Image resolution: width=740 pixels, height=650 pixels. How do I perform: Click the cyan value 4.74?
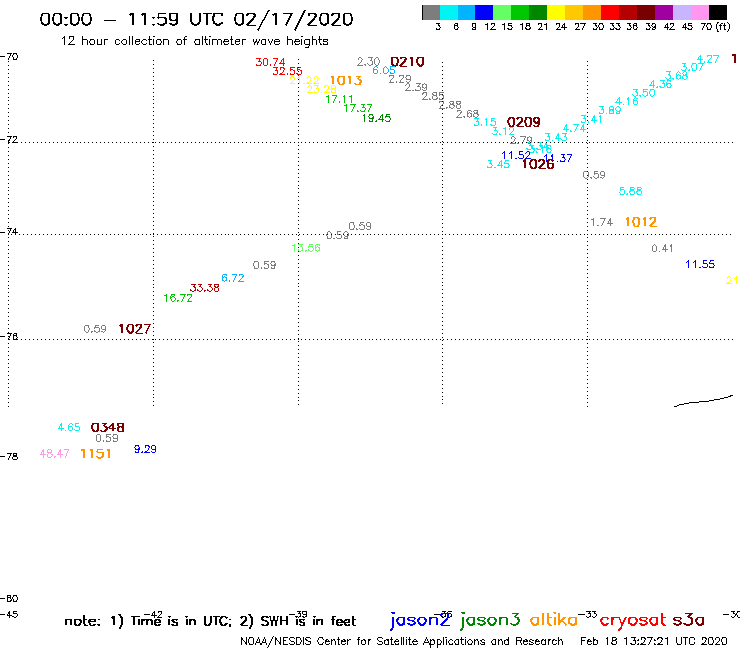point(574,128)
